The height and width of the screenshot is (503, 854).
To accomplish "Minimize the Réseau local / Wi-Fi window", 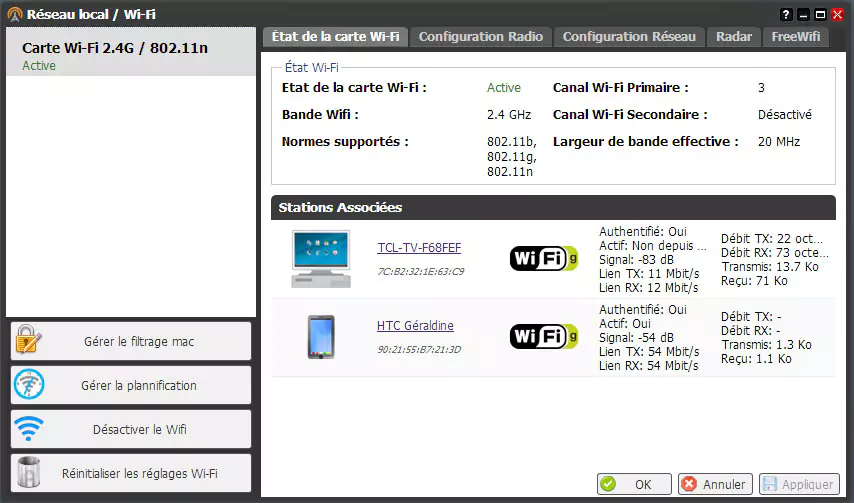I will tap(803, 15).
